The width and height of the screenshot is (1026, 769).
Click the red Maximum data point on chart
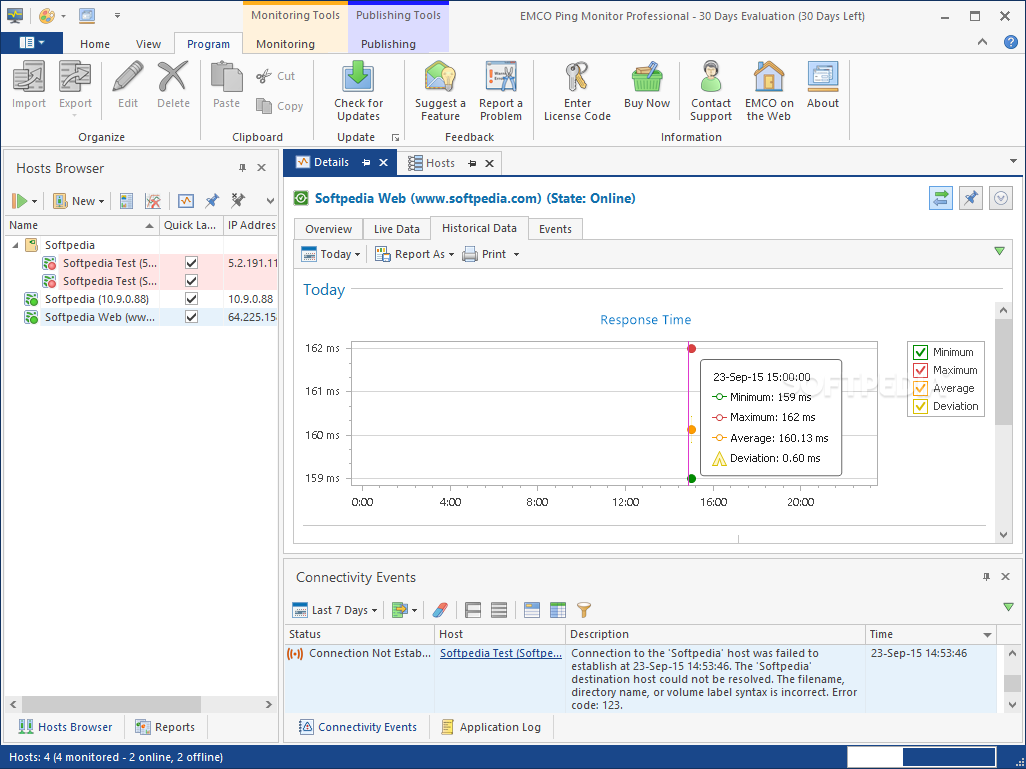[692, 348]
